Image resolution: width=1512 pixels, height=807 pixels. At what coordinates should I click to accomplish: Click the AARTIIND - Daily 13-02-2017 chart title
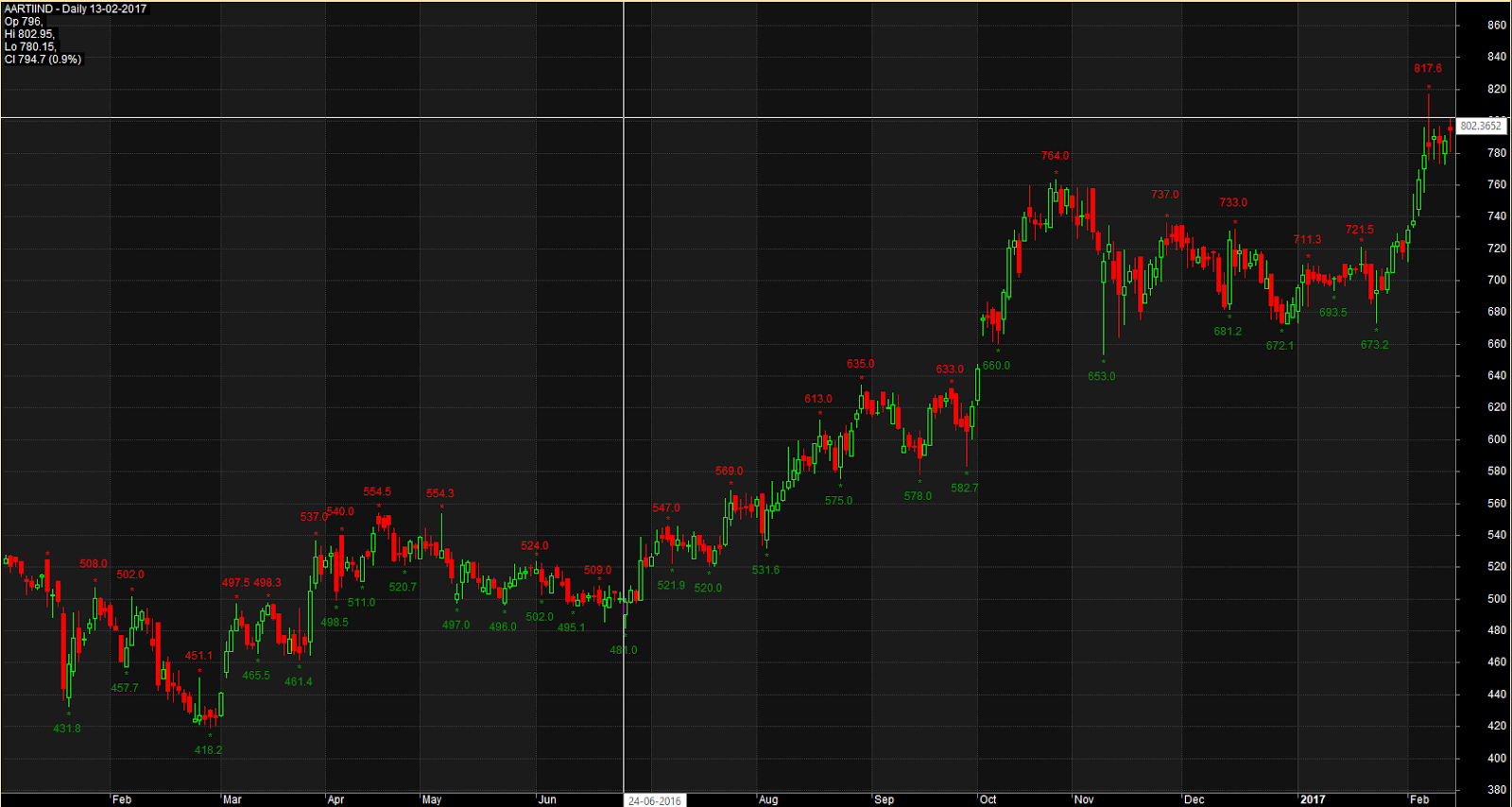coord(76,9)
